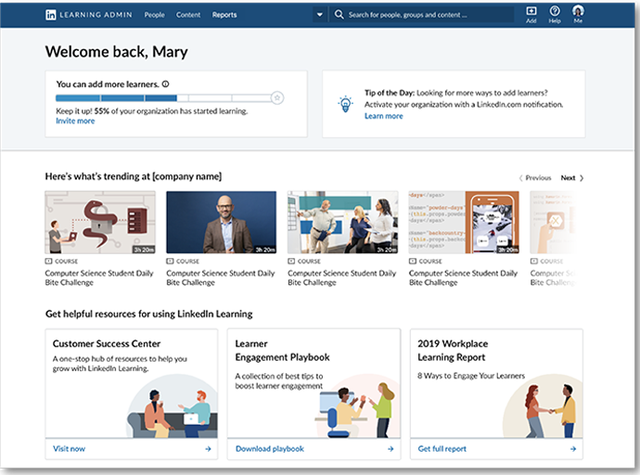Open the Learner Engagement Playbook card title
640x475 pixels.
tap(282, 351)
